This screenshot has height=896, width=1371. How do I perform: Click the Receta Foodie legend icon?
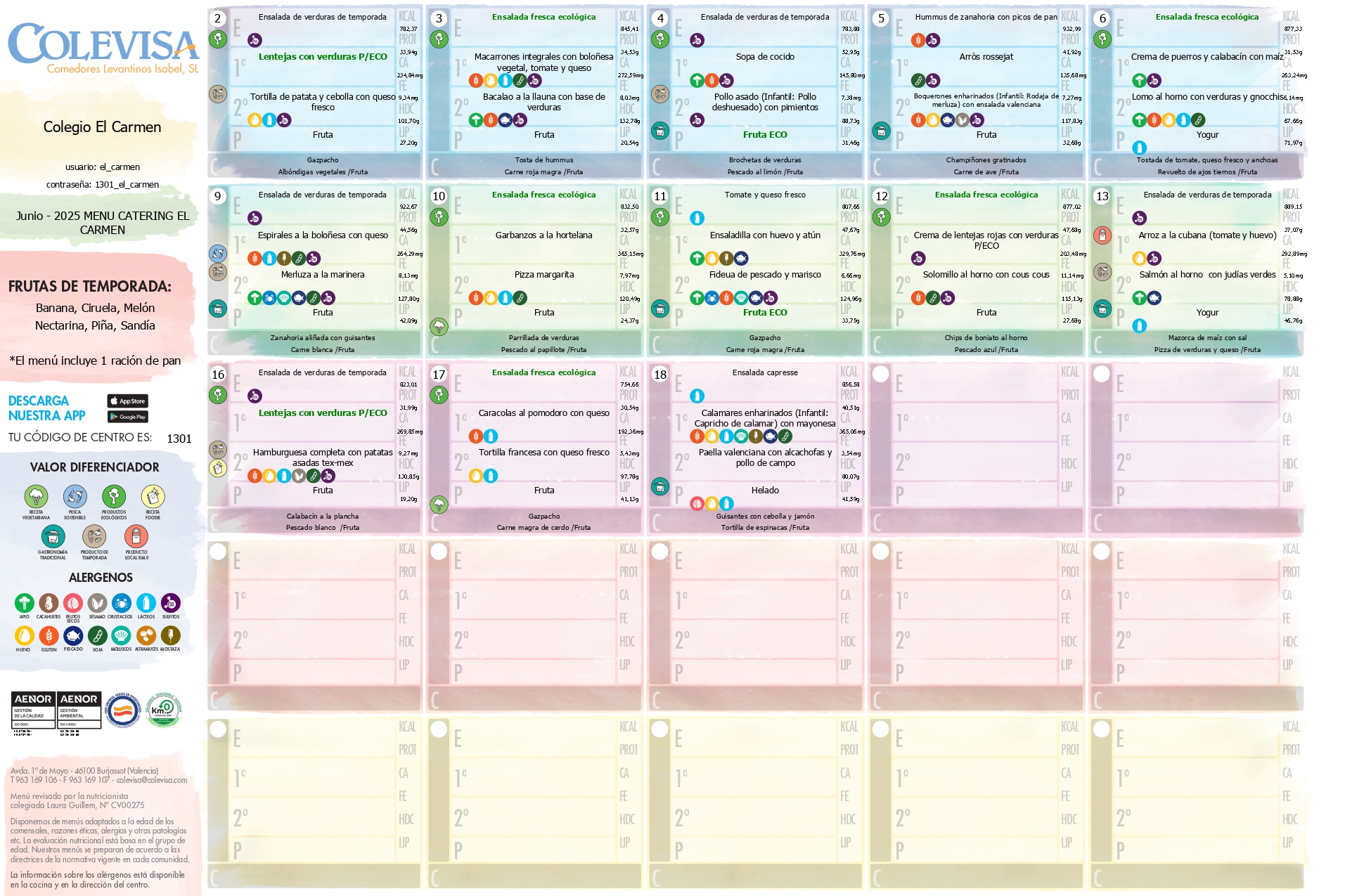pos(153,497)
